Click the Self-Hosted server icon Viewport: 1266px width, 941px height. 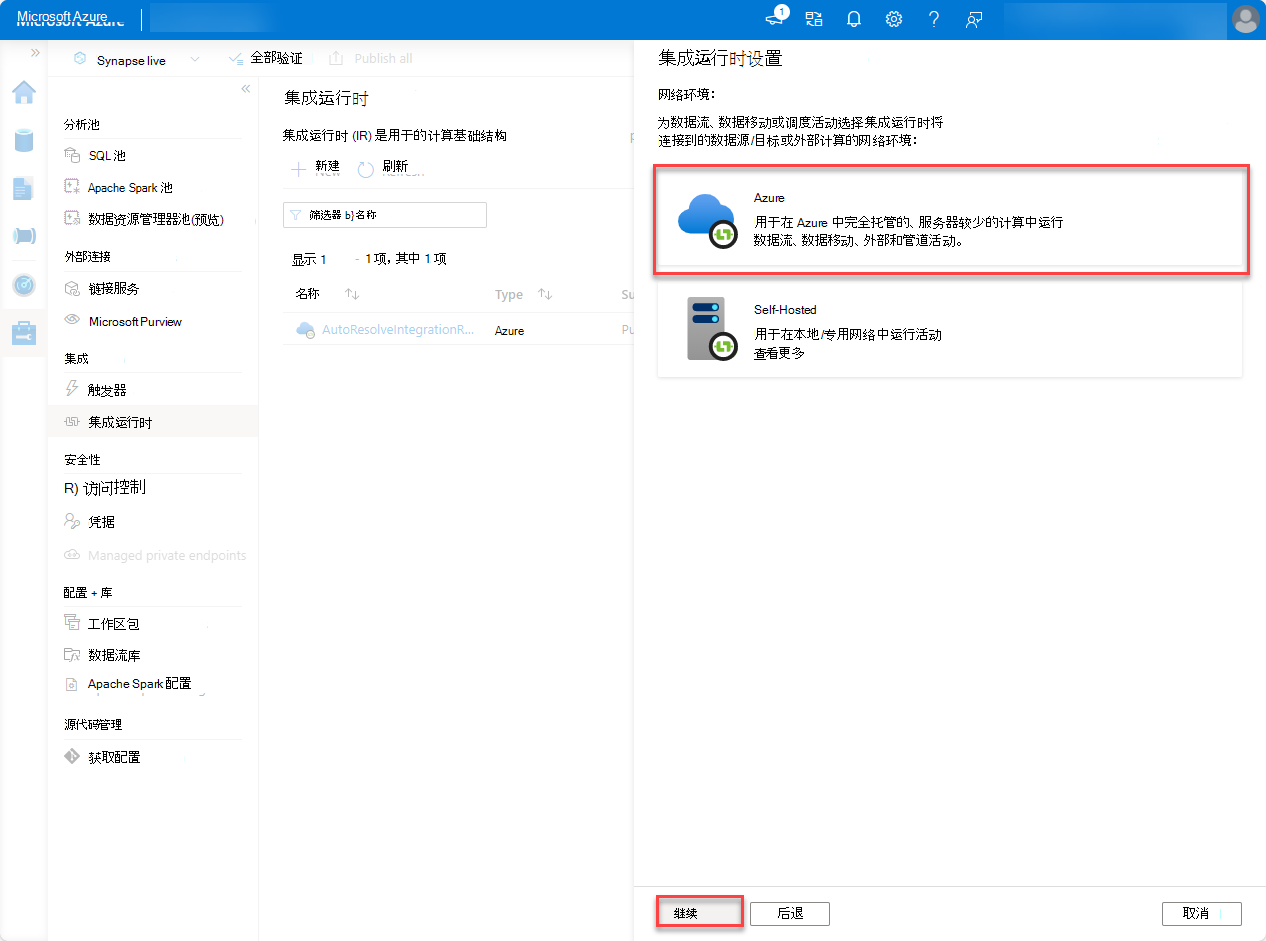[712, 329]
